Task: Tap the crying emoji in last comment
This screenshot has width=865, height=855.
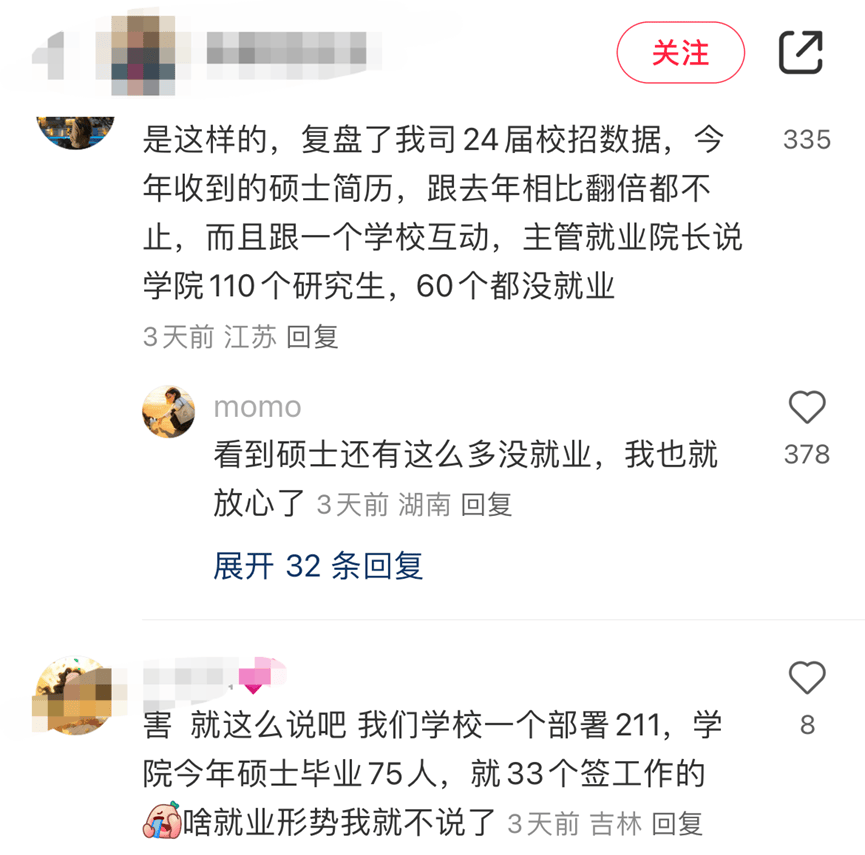Action: click(x=162, y=821)
